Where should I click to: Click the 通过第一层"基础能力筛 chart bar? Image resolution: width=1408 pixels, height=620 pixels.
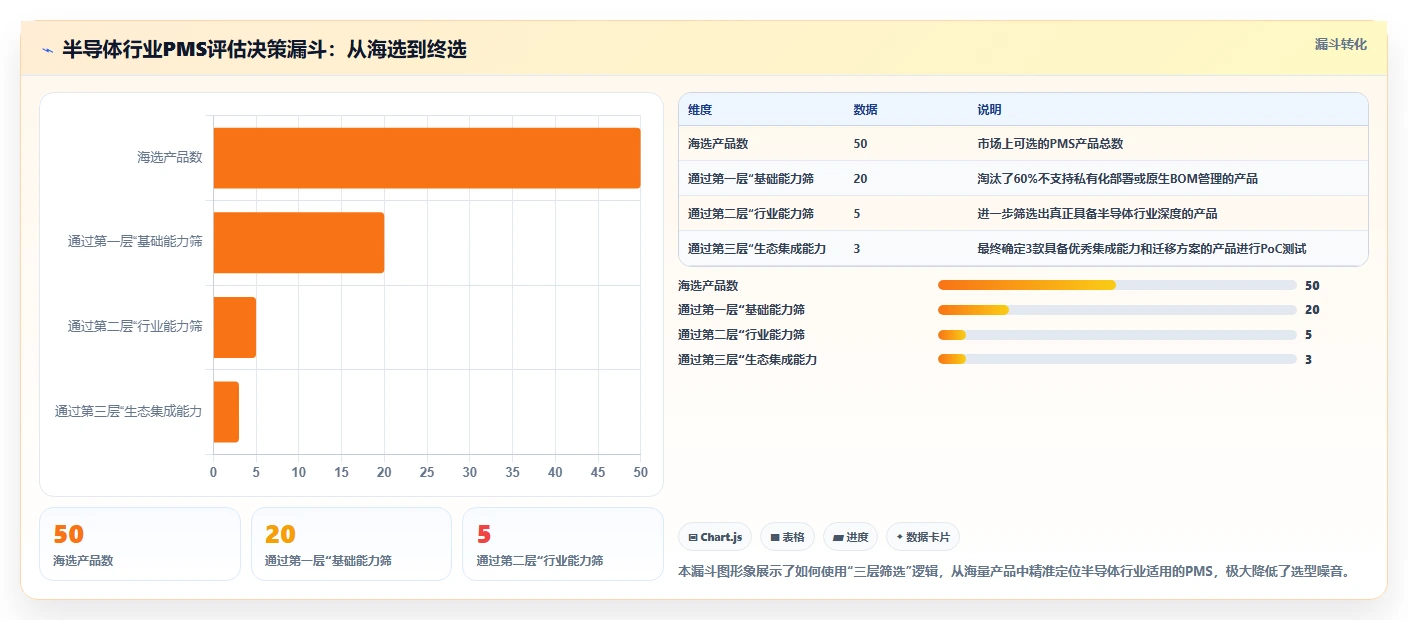(x=299, y=242)
